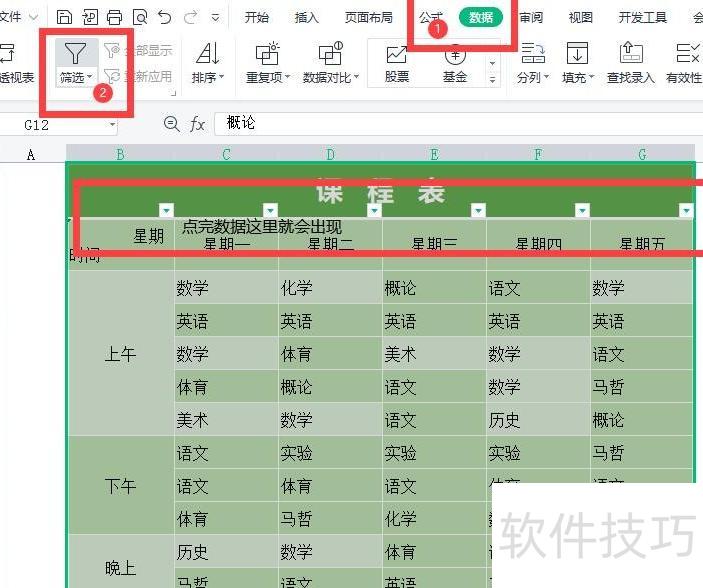Switch to the 视图 tab
This screenshot has height=588, width=703.
click(x=581, y=17)
